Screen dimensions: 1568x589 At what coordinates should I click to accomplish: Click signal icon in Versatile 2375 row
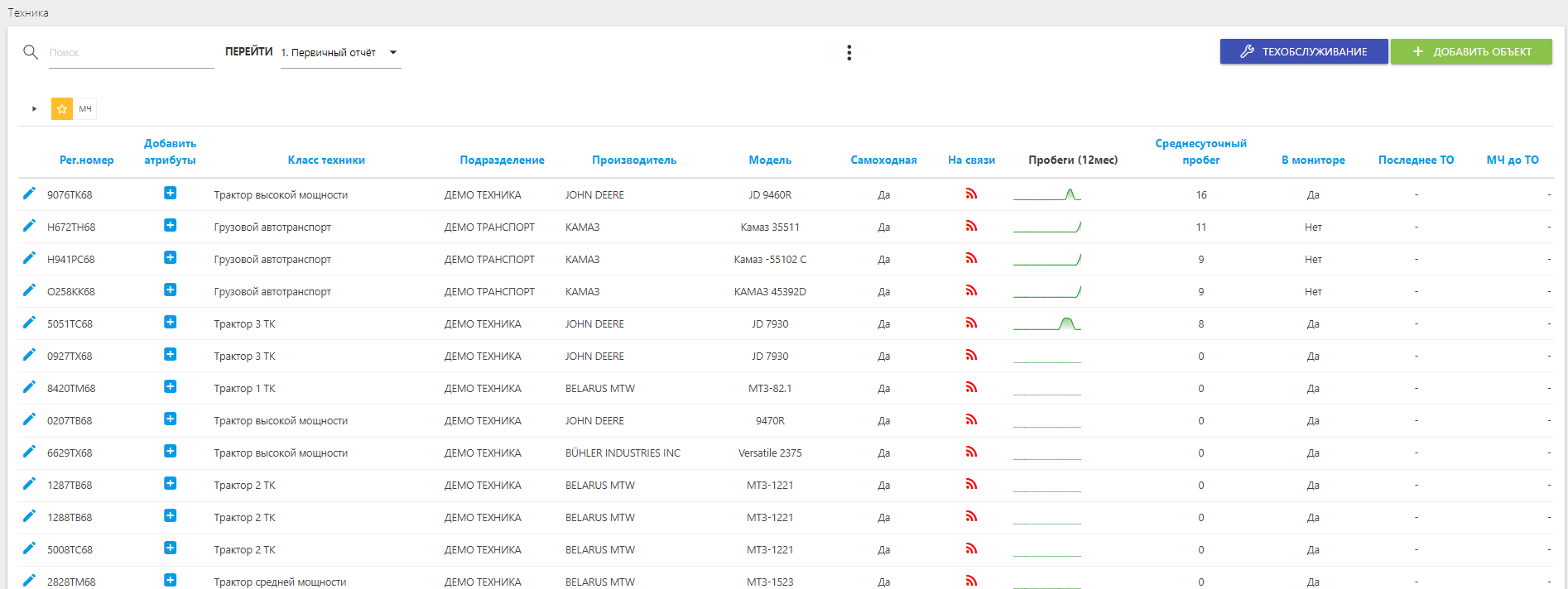(x=971, y=452)
